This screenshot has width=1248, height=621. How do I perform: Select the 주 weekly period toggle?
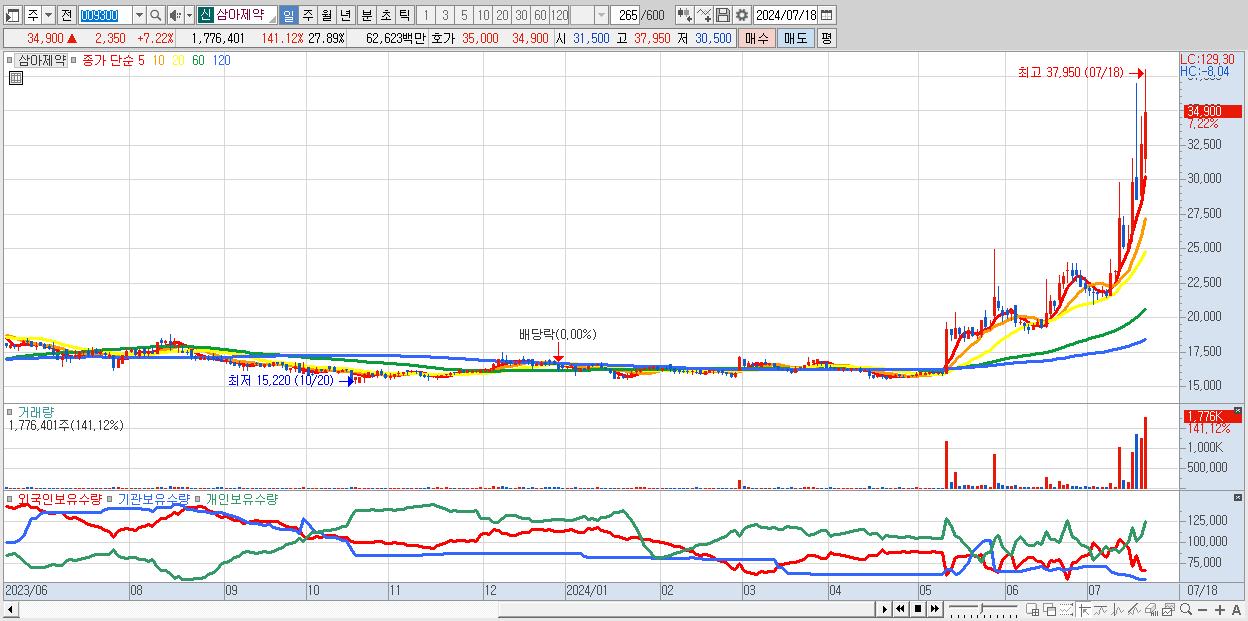(x=307, y=15)
